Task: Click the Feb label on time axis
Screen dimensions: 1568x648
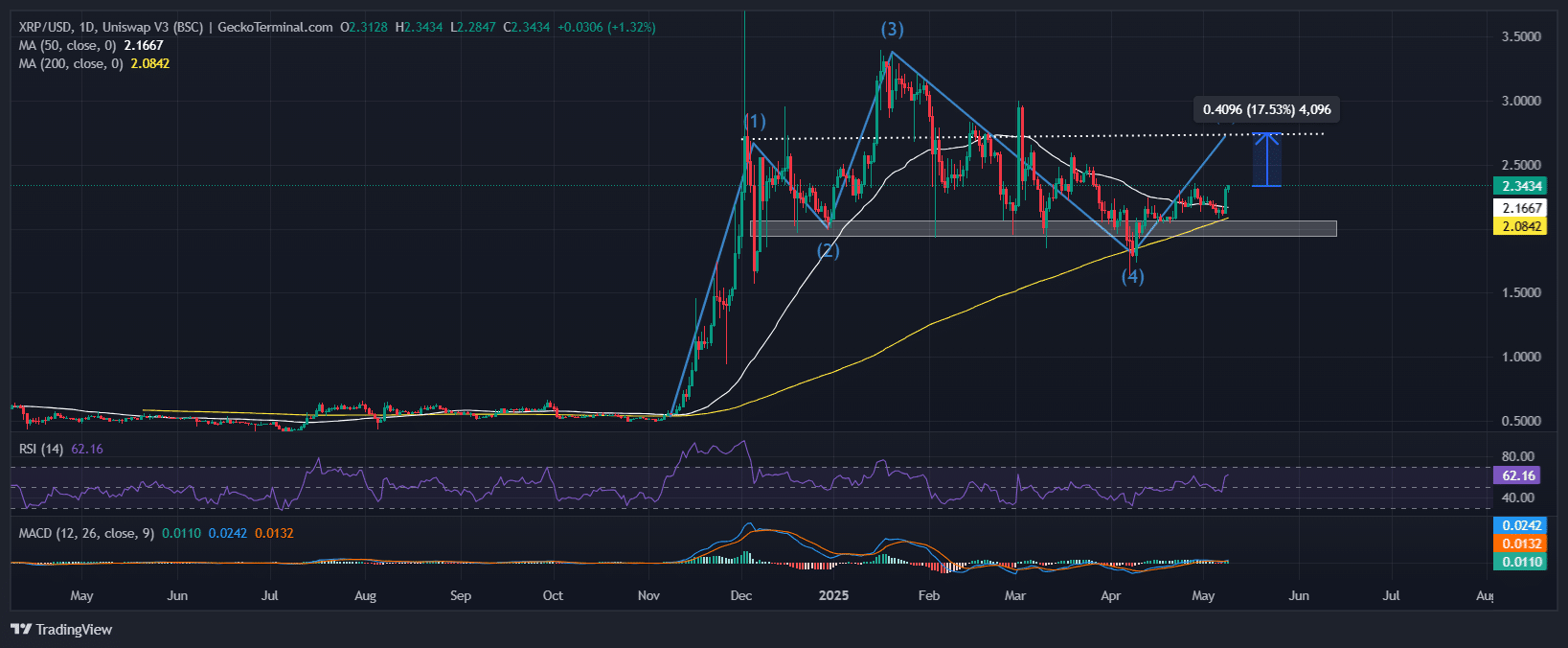Action: click(928, 595)
